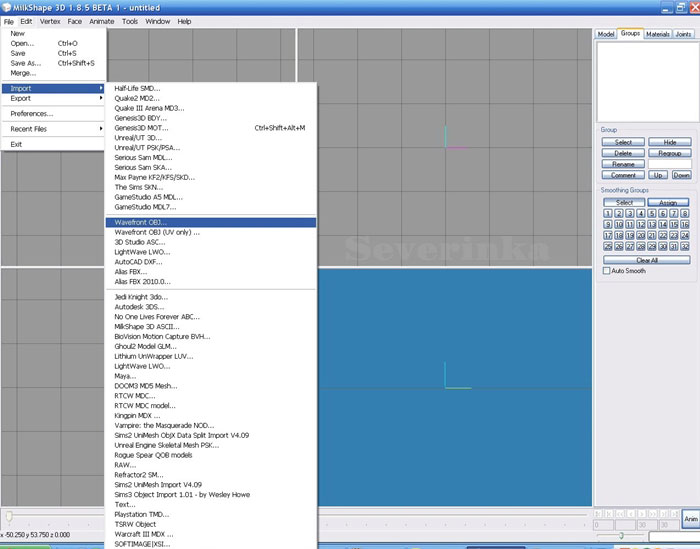The image size is (700, 549).
Task: Click the Regroup button
Action: tap(669, 153)
